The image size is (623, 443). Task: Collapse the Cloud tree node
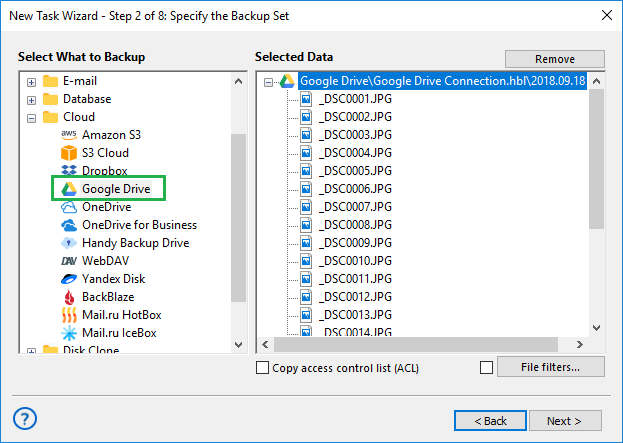coord(31,118)
